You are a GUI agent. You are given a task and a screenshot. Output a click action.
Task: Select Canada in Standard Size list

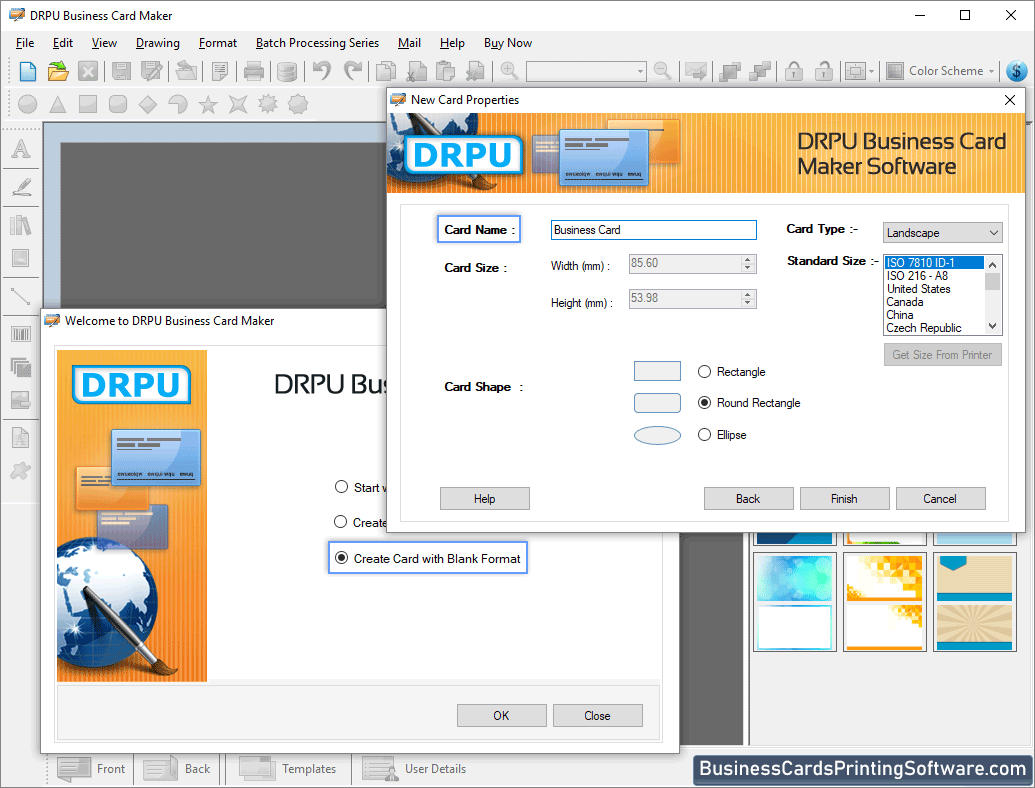pyautogui.click(x=934, y=302)
